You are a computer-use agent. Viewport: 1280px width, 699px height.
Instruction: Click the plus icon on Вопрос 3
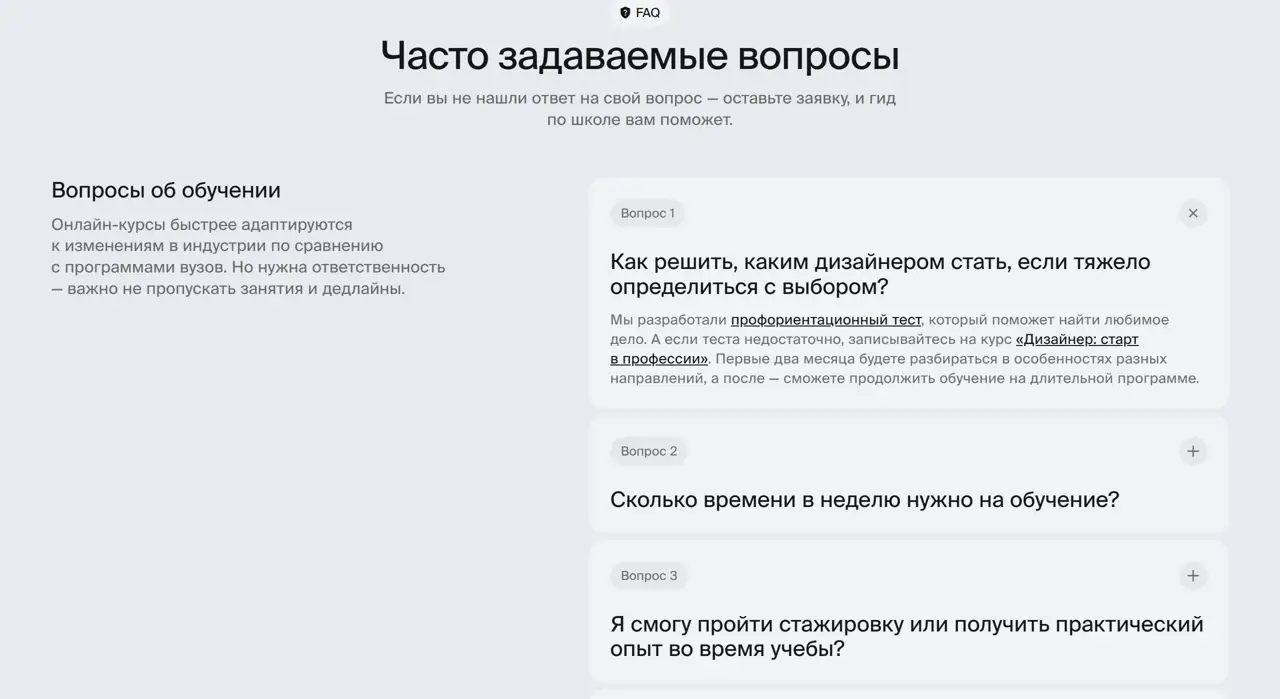tap(1192, 575)
